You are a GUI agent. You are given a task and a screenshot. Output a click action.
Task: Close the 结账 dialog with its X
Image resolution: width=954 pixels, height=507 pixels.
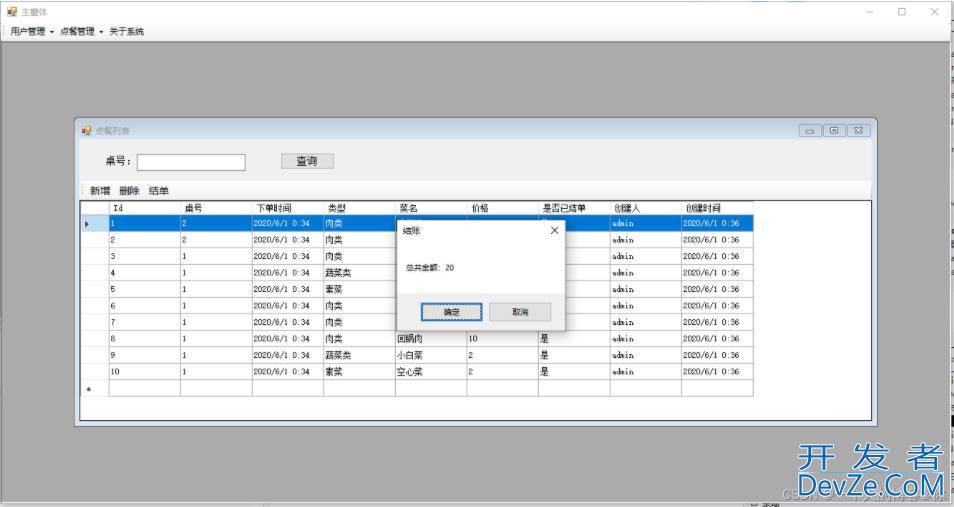(554, 230)
